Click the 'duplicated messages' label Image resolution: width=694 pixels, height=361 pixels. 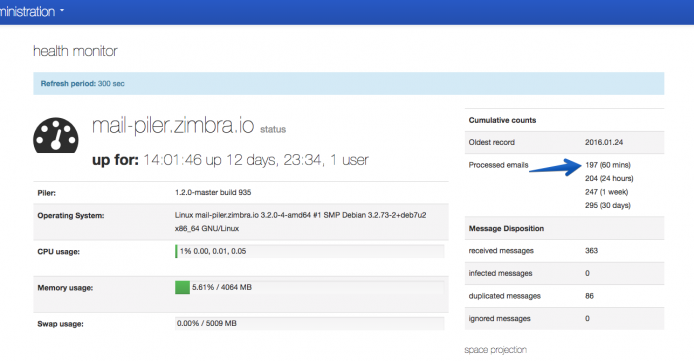tap(505, 296)
